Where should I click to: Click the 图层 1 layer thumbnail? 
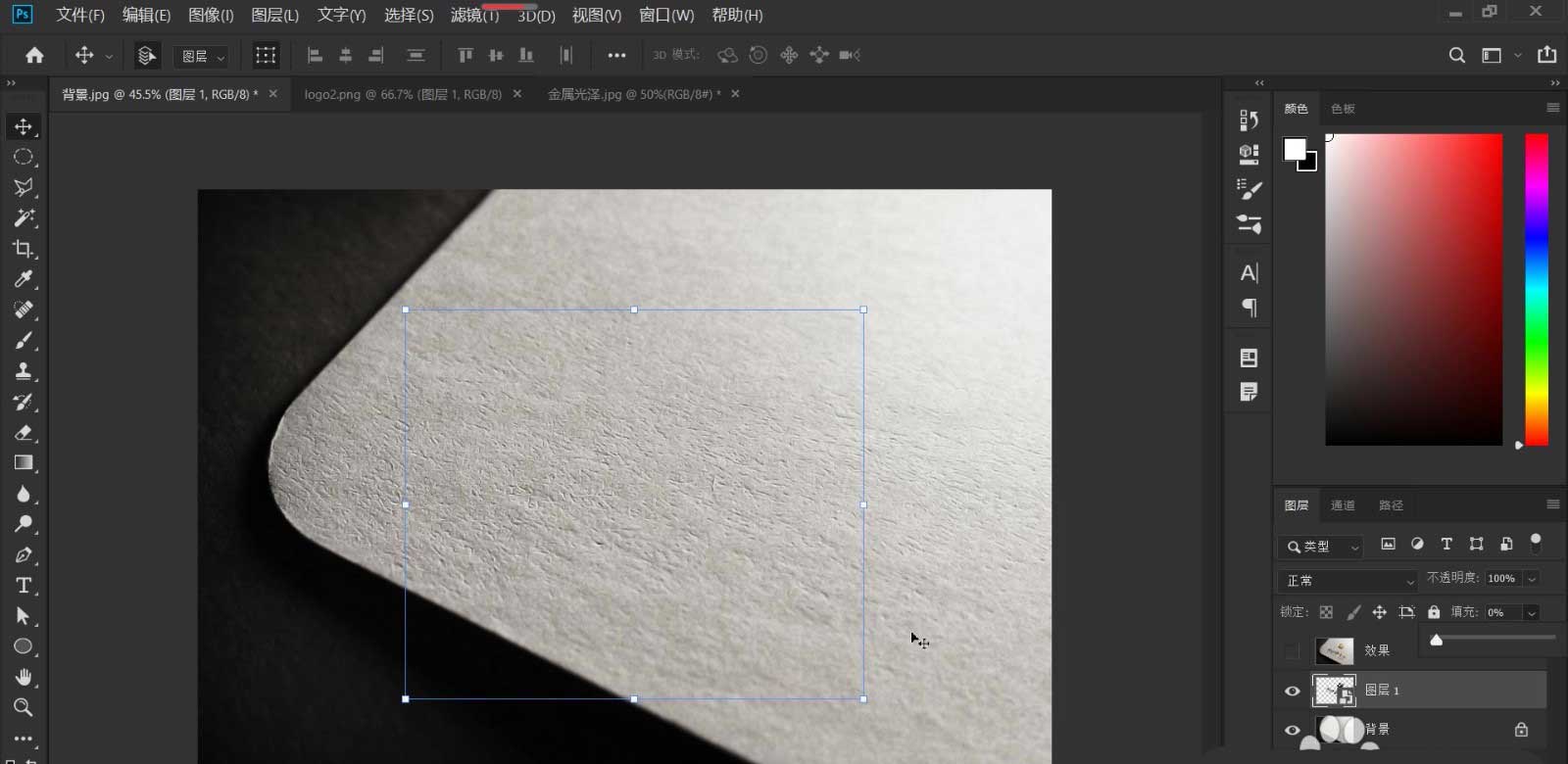1334,691
